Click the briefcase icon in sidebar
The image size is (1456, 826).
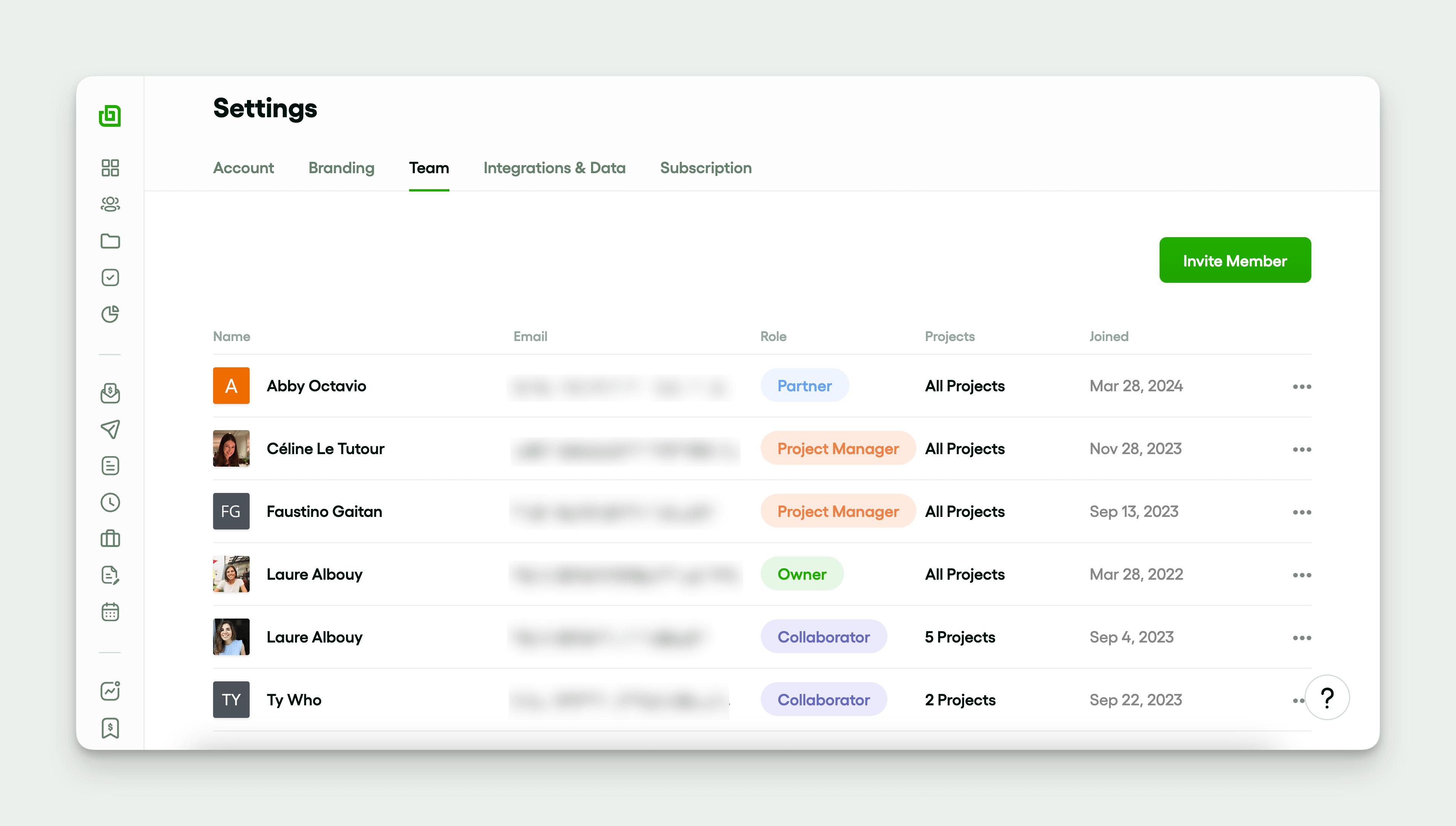click(110, 539)
